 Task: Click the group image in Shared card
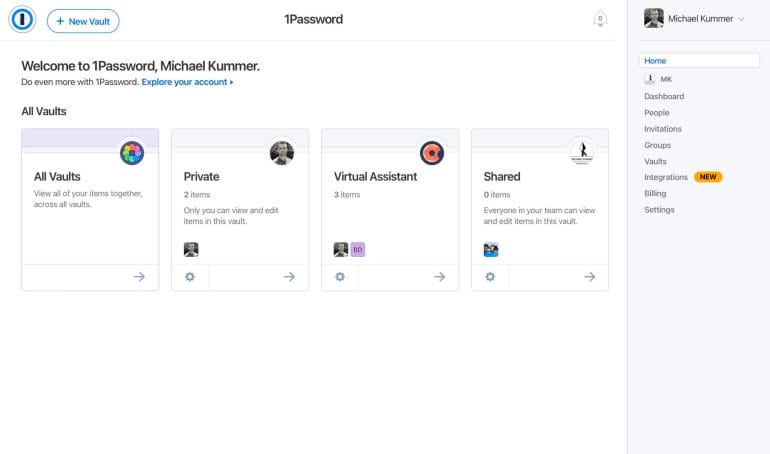[491, 249]
